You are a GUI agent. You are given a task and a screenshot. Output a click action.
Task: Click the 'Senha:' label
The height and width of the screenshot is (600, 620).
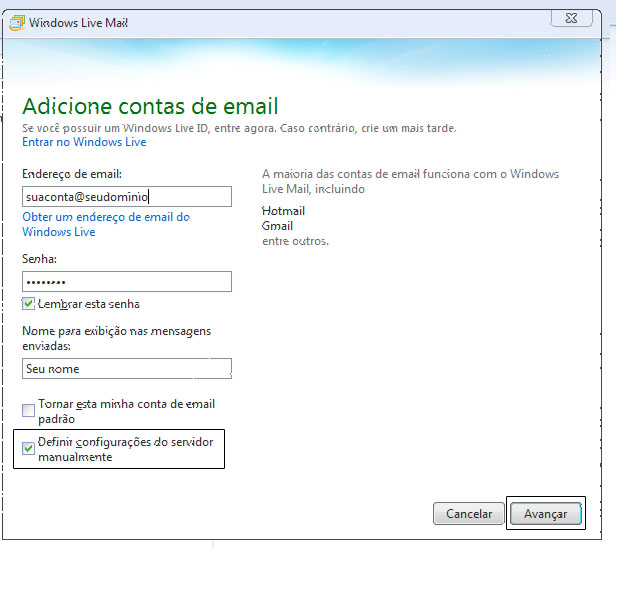pyautogui.click(x=39, y=259)
